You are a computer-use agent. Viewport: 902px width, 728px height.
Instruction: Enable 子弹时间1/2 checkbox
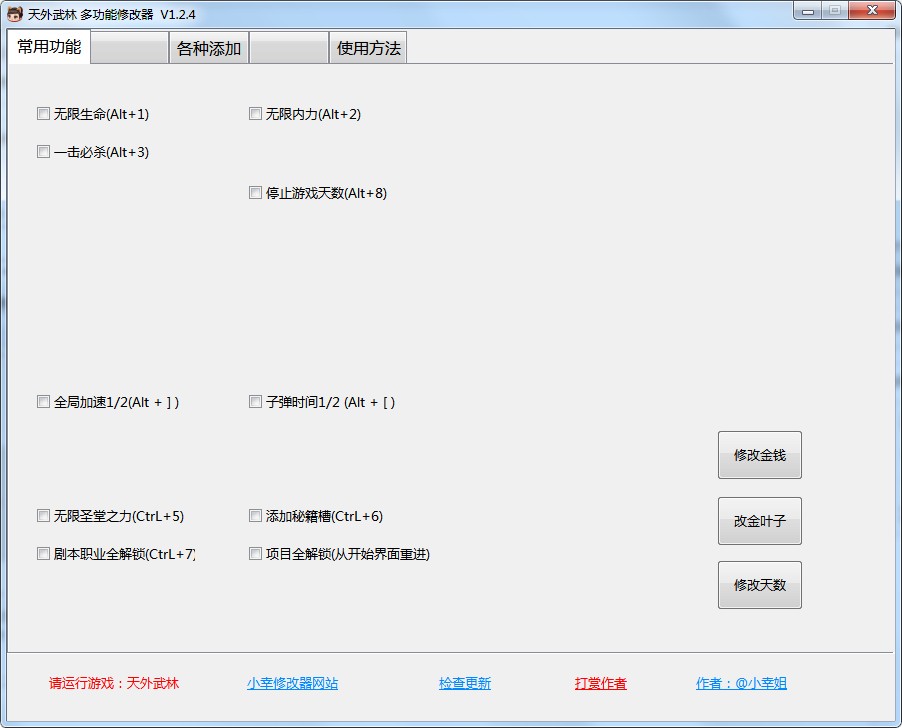tap(255, 402)
